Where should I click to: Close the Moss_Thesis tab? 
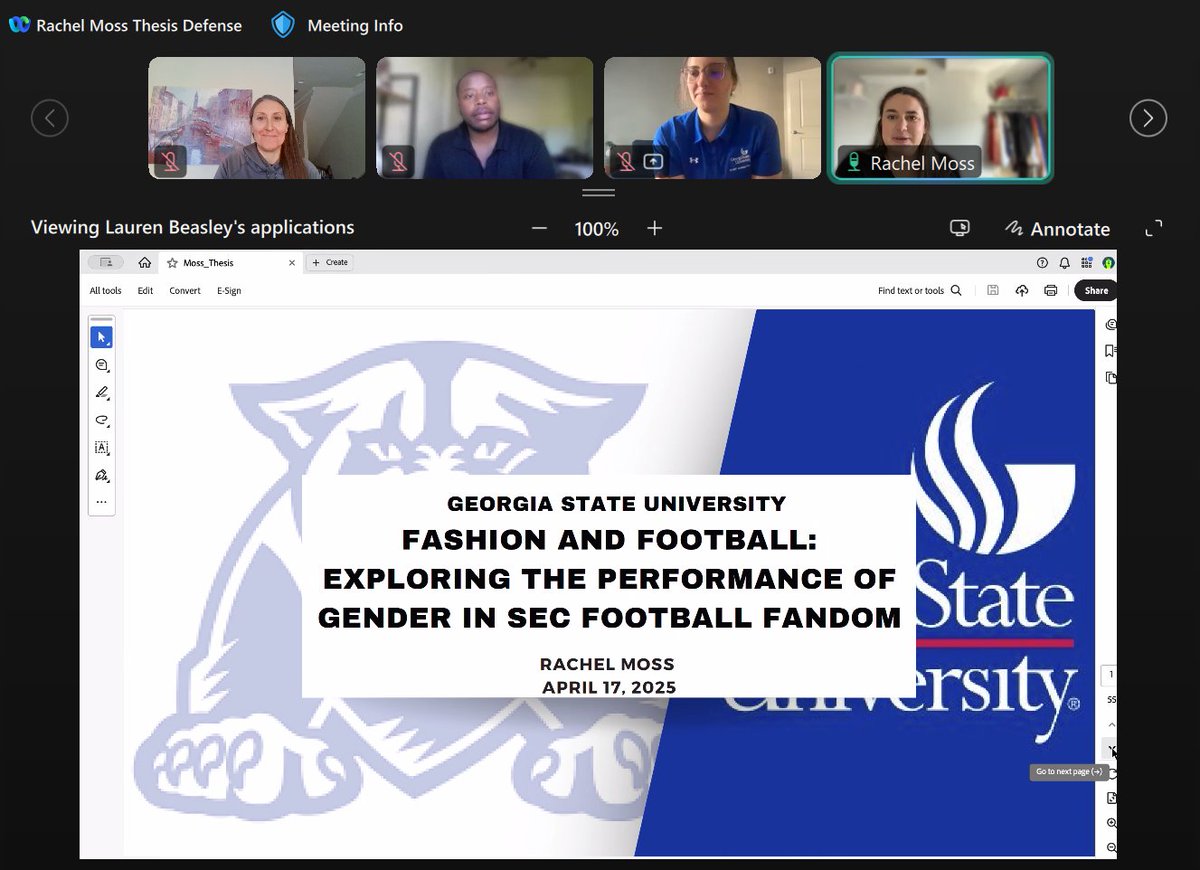pyautogui.click(x=292, y=262)
